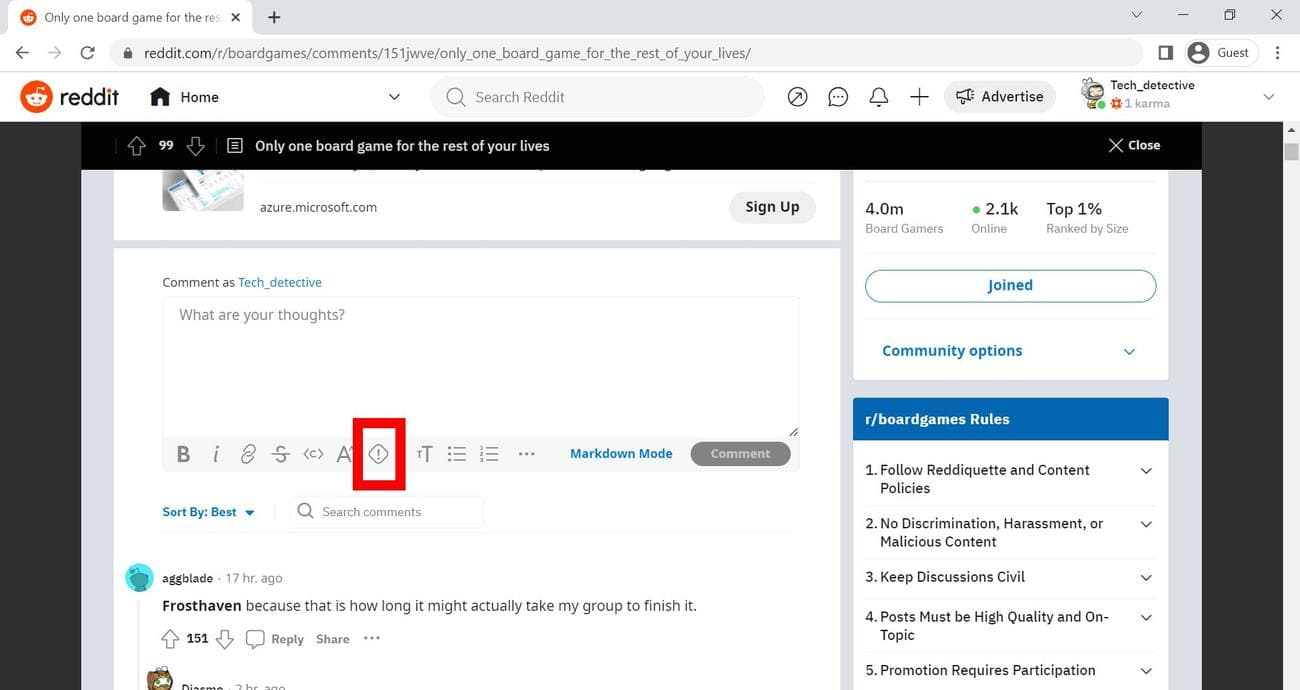
Task: Insert a bulleted list in comment
Action: click(x=457, y=454)
